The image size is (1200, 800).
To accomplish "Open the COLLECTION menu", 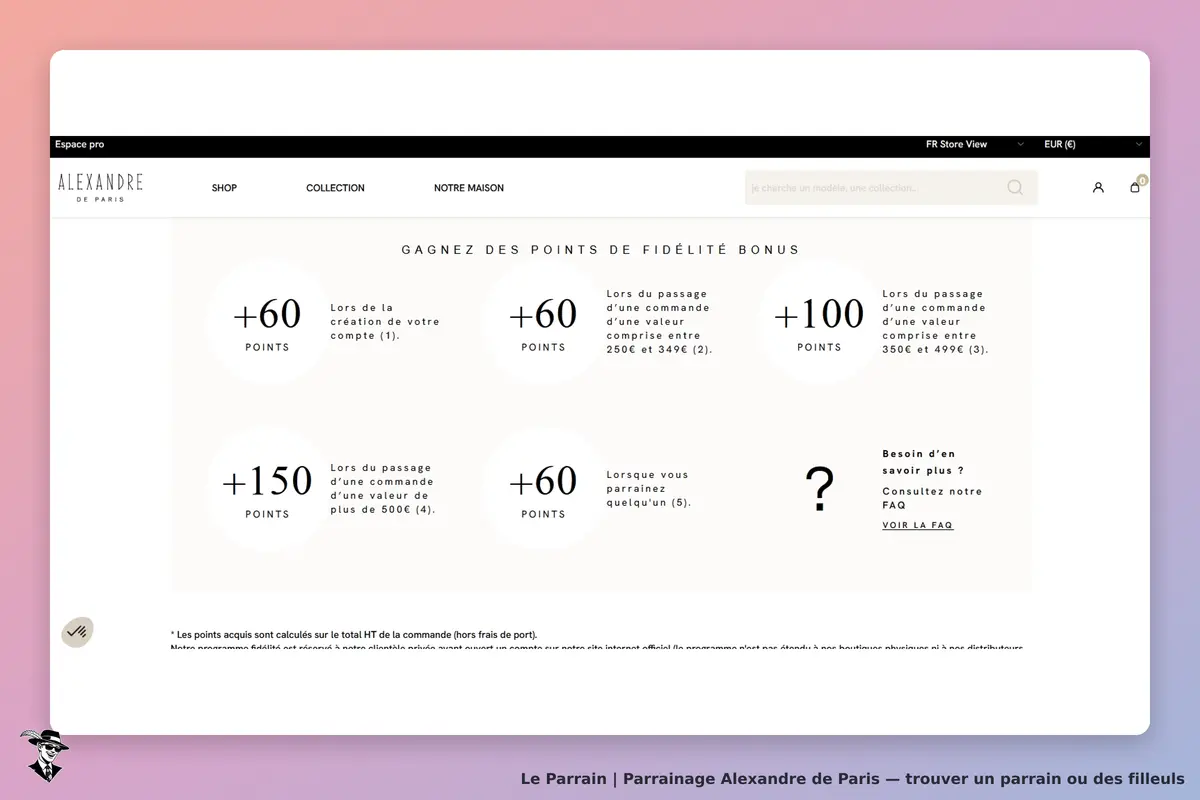I will 335,188.
